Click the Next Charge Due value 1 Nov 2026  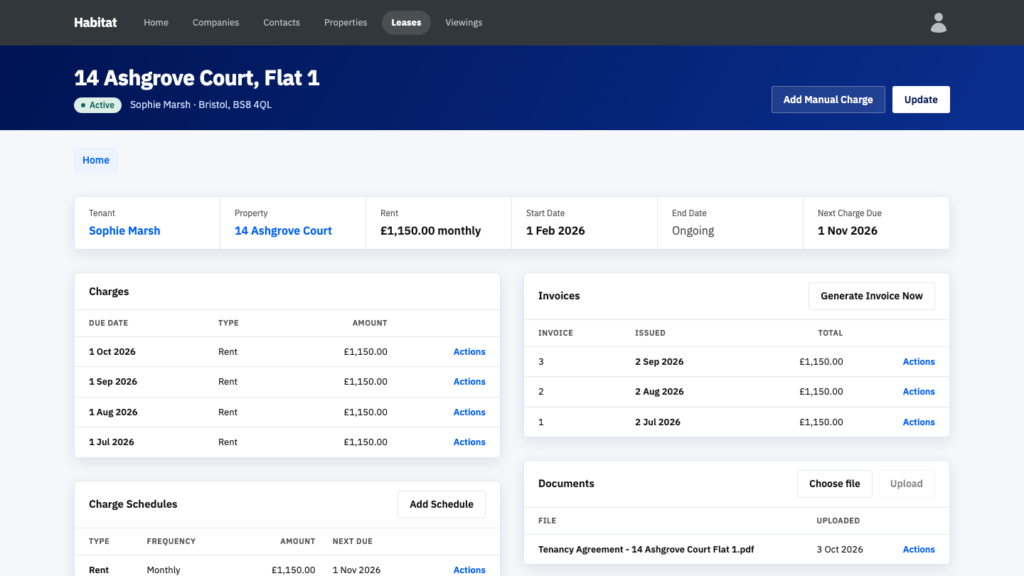tap(848, 231)
